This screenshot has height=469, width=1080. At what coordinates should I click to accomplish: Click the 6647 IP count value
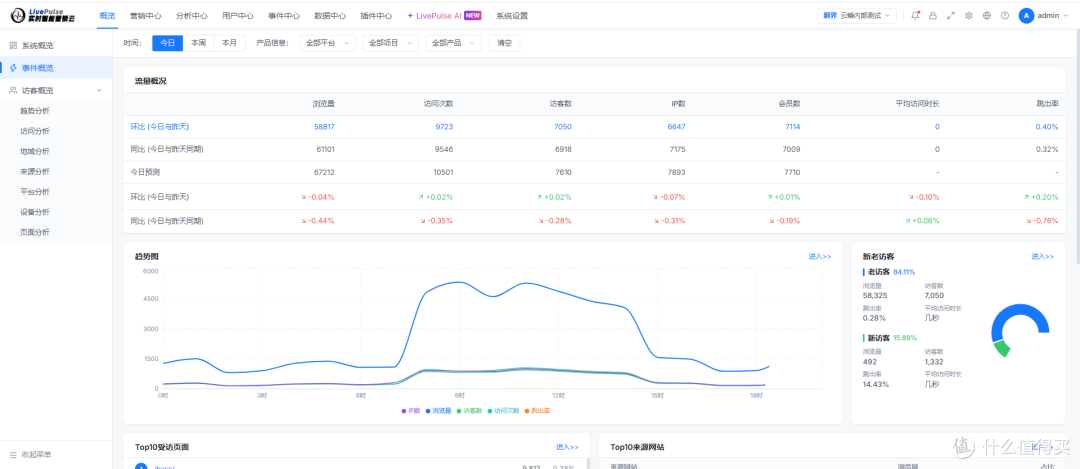coord(676,127)
